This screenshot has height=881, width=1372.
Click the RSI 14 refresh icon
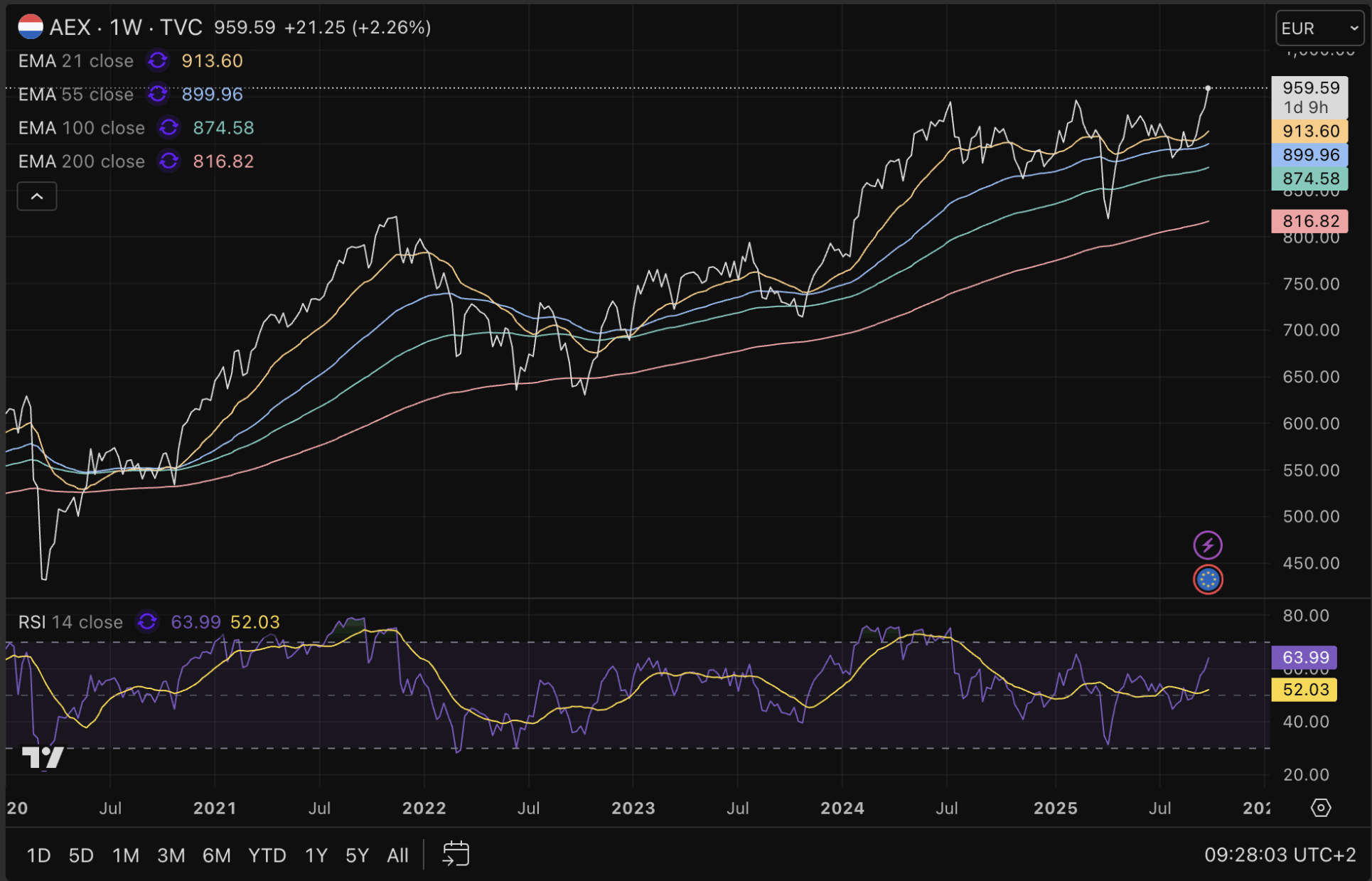pyautogui.click(x=147, y=622)
